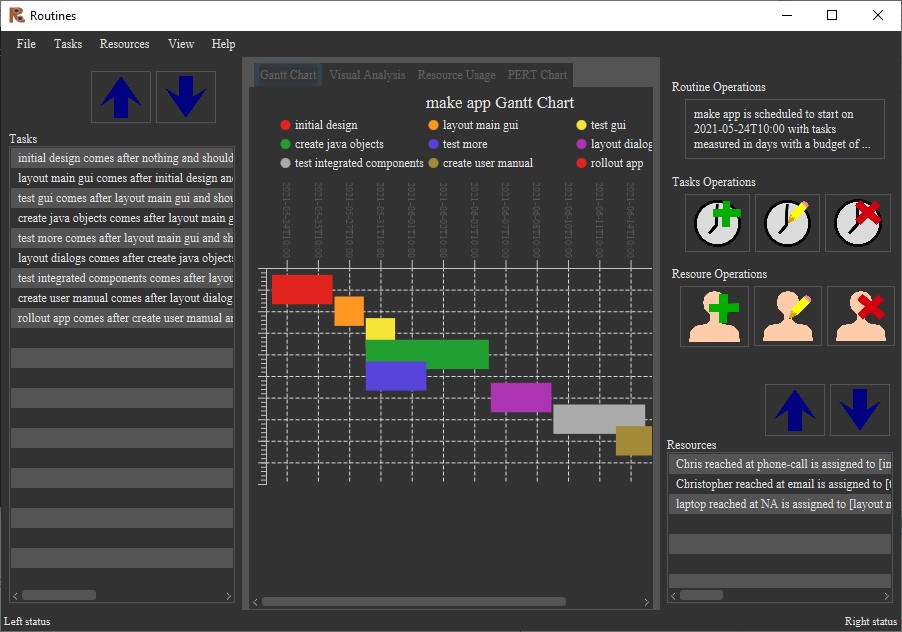Select the 'rollout app comes after create user manual' row
Image resolution: width=902 pixels, height=632 pixels.
[x=122, y=318]
